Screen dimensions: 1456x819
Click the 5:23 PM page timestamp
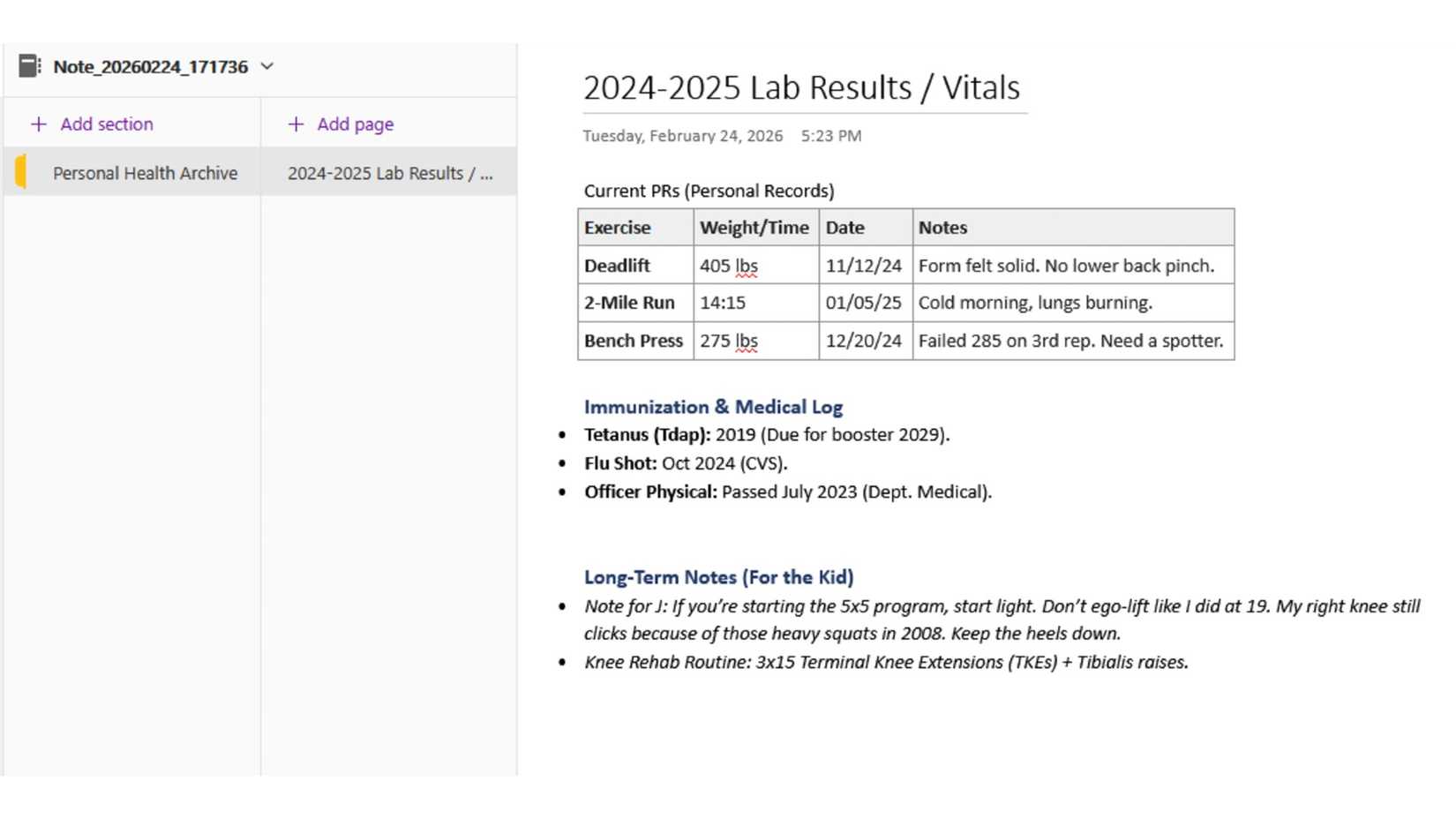coord(831,136)
